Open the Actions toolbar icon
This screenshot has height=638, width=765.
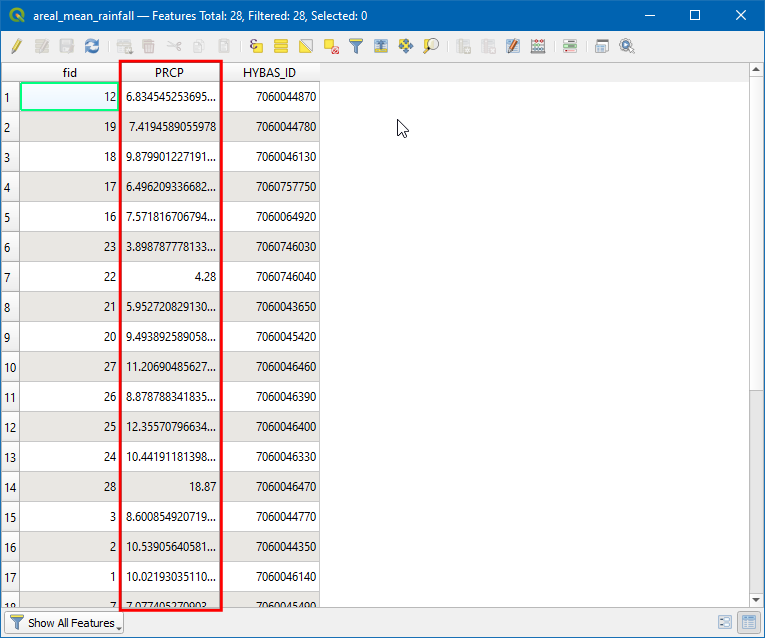[627, 46]
